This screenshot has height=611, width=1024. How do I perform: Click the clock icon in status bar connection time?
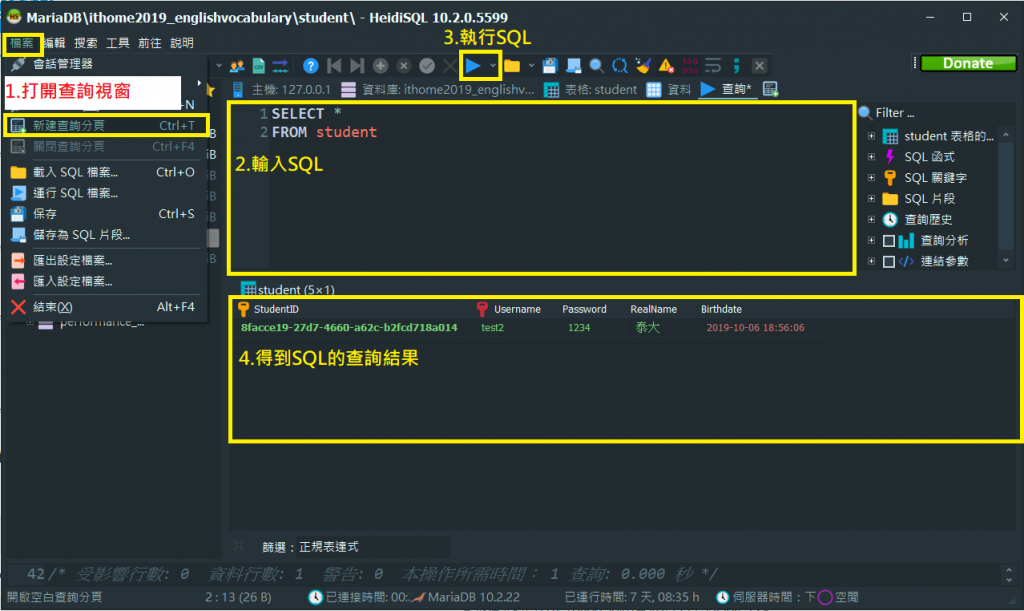(x=315, y=597)
